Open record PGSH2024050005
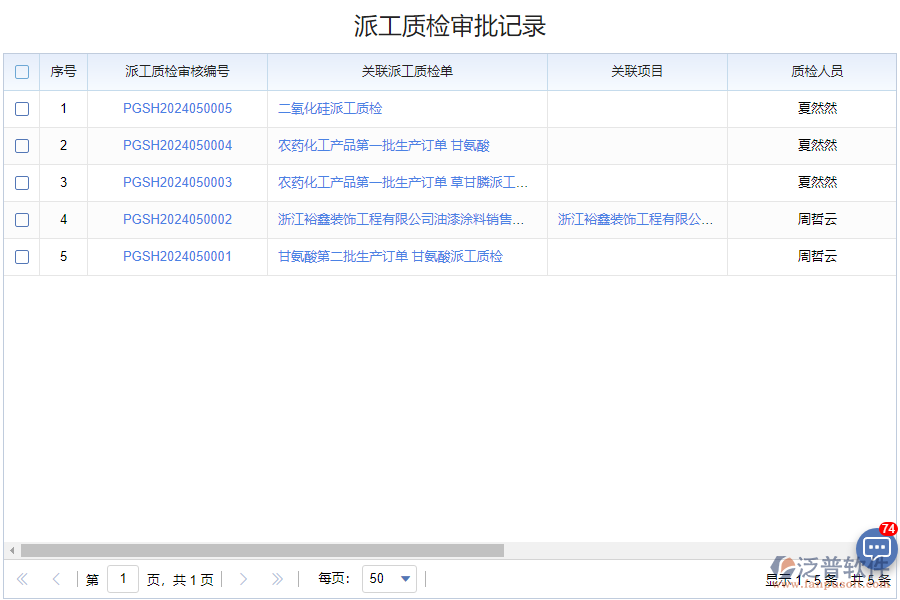Screen dimensions: 900x600 tap(177, 108)
